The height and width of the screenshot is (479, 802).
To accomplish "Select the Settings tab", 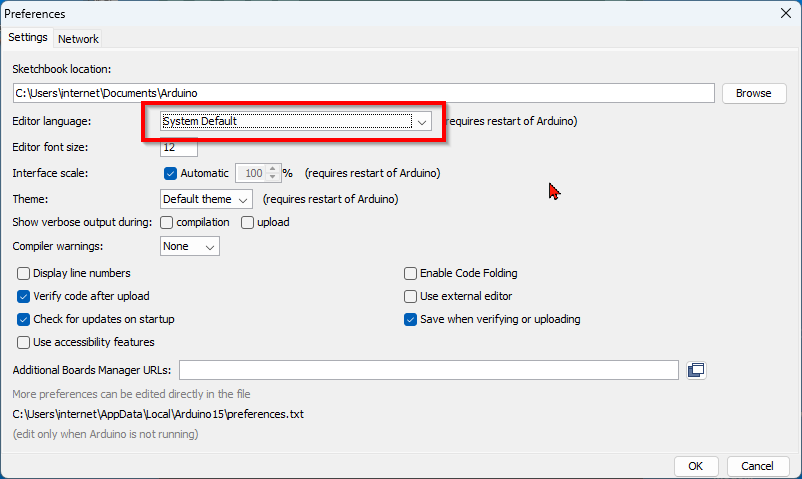I will 28,38.
